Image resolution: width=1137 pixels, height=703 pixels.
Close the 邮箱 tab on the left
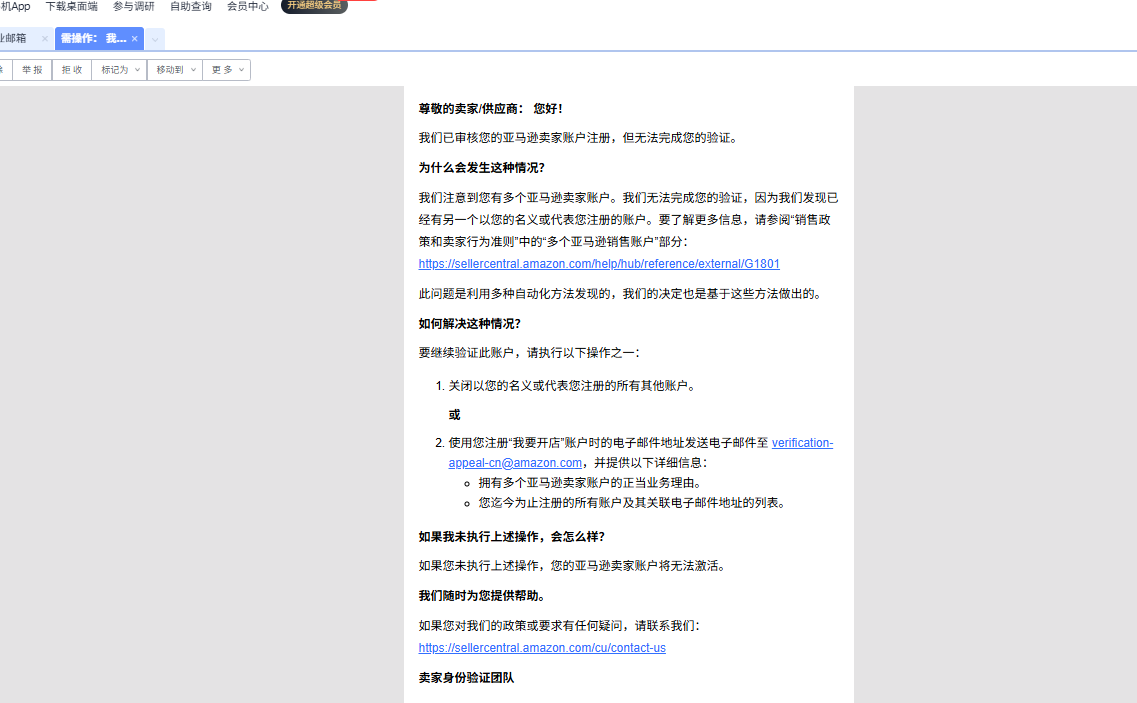[x=45, y=39]
